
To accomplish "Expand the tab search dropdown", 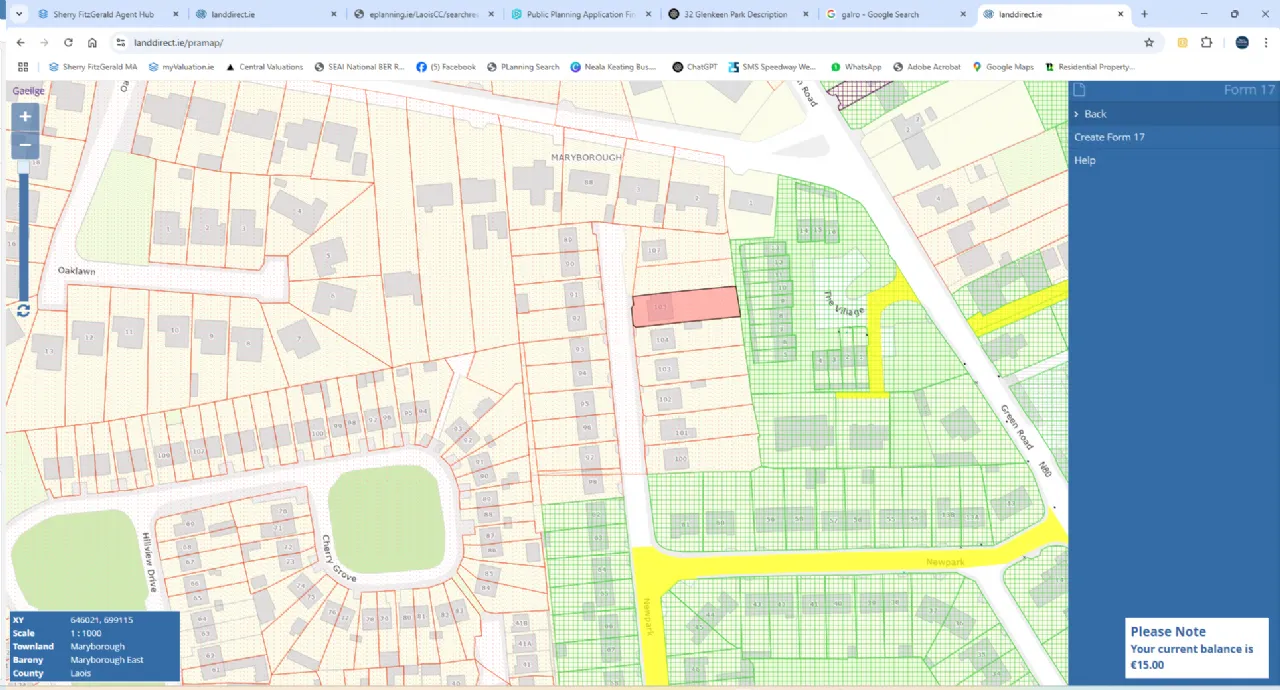I will coord(17,14).
